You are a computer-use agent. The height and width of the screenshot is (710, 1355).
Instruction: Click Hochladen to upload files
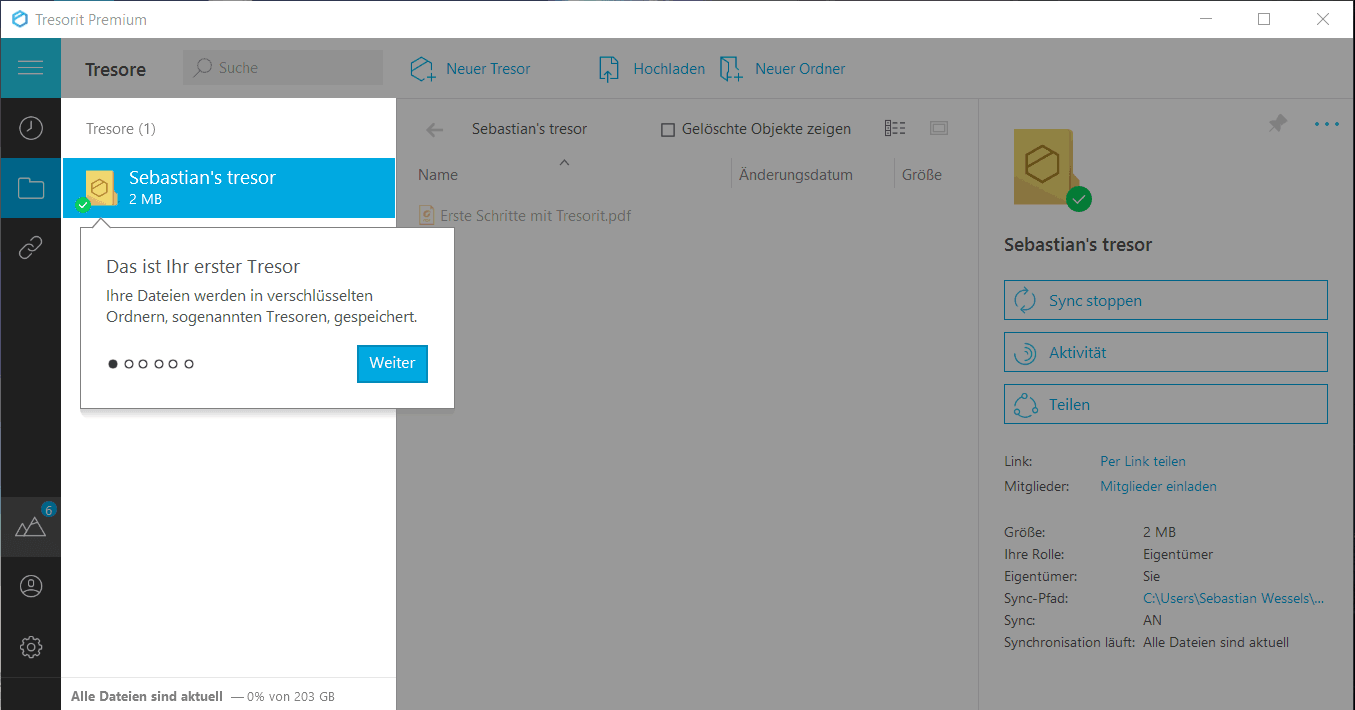click(652, 69)
